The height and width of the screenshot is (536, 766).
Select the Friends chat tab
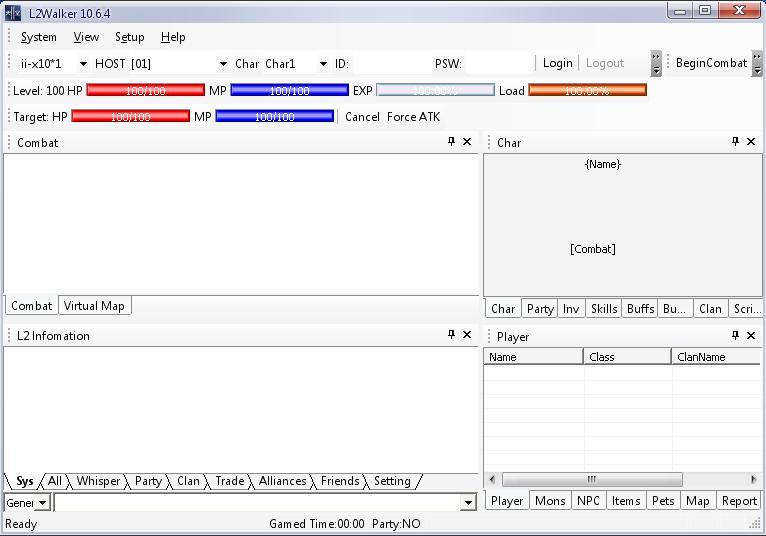340,481
